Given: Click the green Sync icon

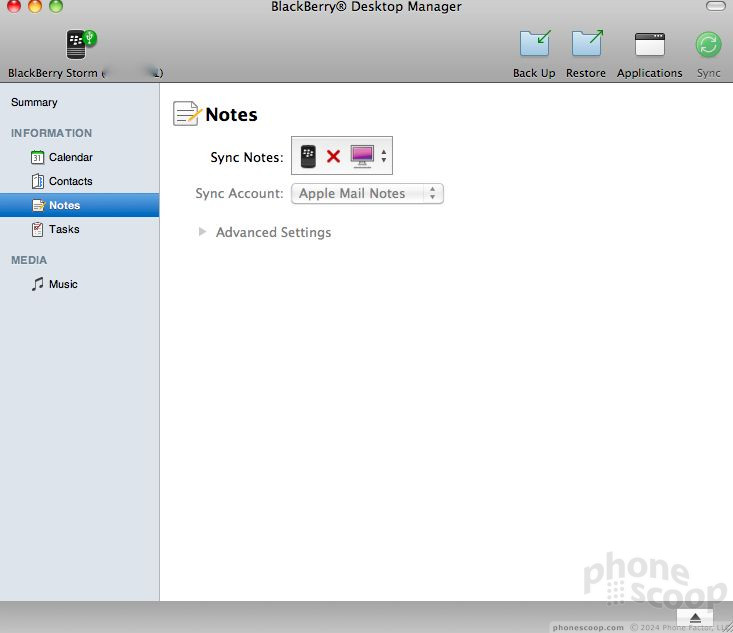Looking at the screenshot, I should point(708,45).
